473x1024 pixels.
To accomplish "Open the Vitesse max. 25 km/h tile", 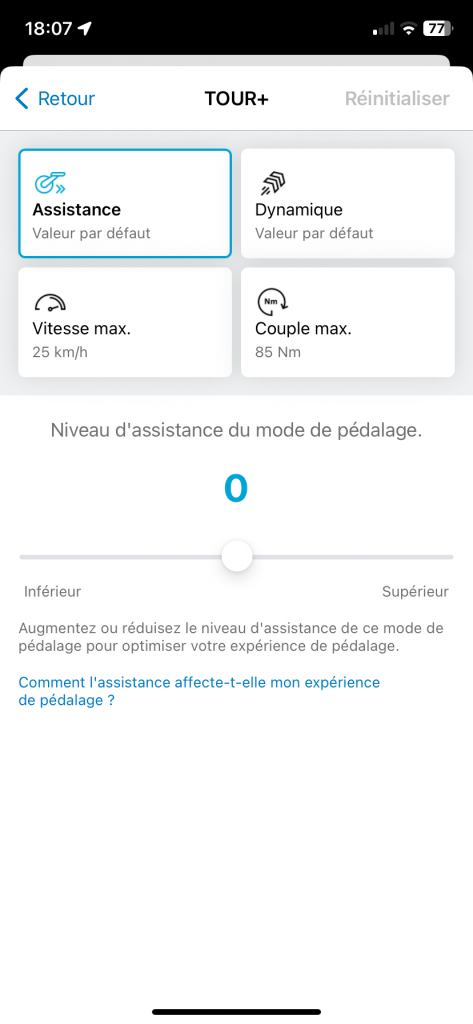I will click(125, 322).
